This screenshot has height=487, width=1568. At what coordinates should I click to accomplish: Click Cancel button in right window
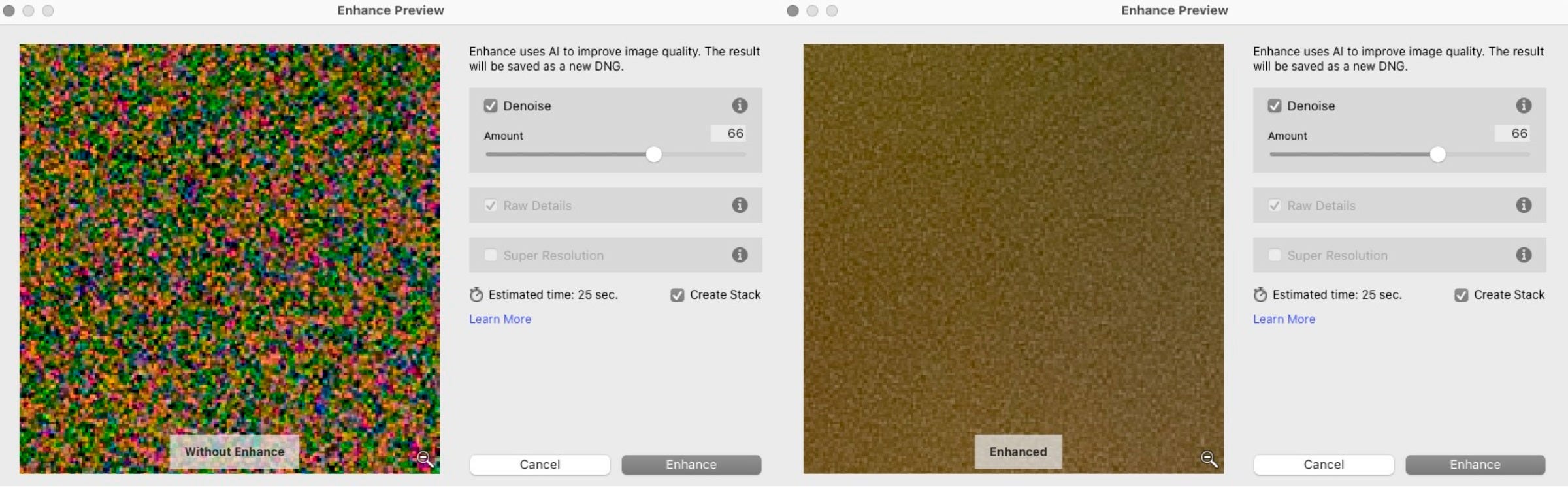click(1324, 465)
